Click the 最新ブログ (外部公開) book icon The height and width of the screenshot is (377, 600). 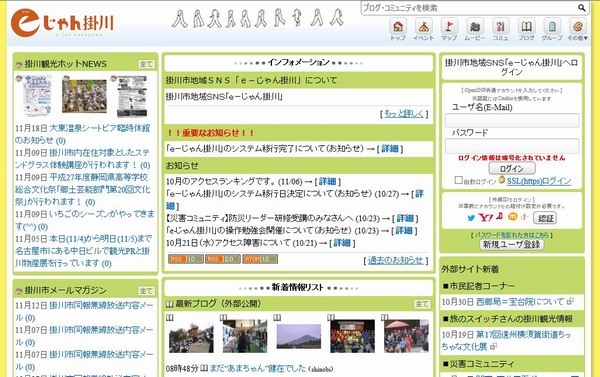pos(170,304)
